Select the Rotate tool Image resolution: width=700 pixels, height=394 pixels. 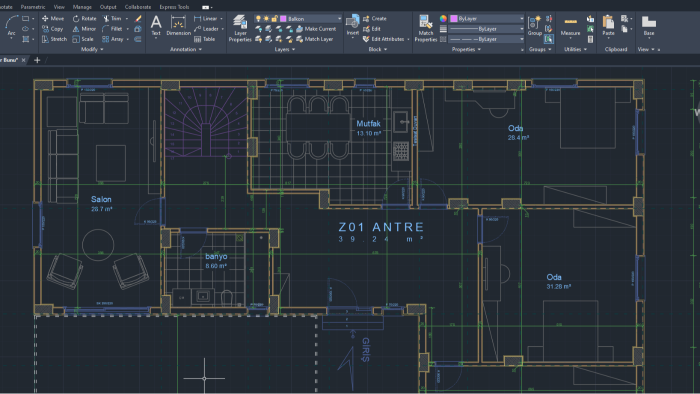pyautogui.click(x=84, y=18)
